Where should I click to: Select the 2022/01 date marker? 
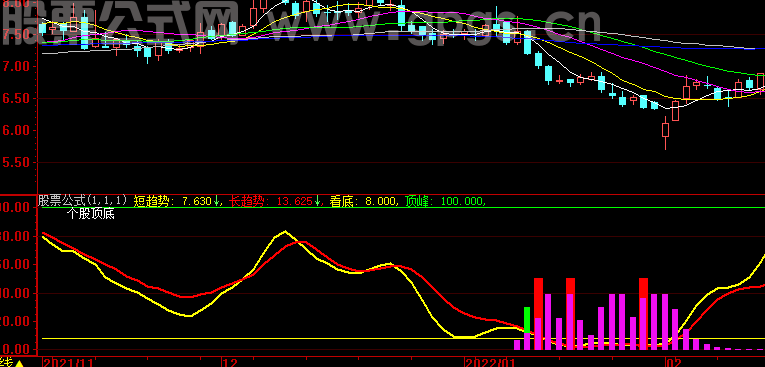point(491,363)
